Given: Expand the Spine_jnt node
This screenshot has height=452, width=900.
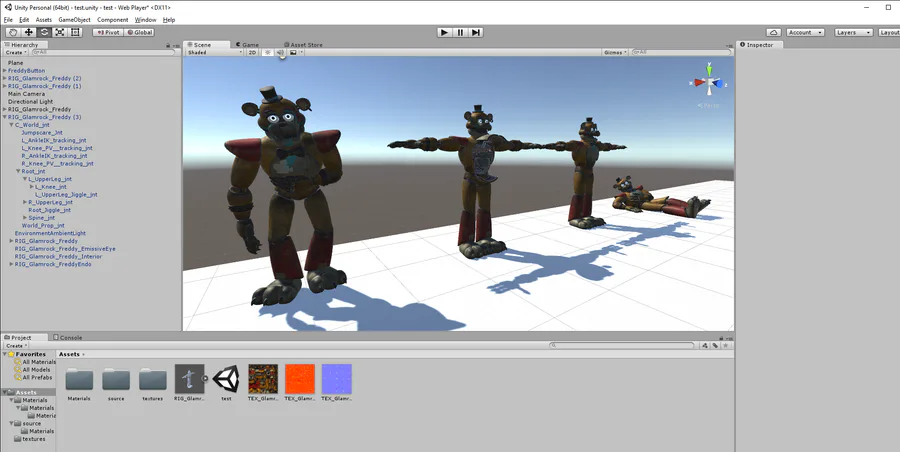Looking at the screenshot, I should point(25,218).
